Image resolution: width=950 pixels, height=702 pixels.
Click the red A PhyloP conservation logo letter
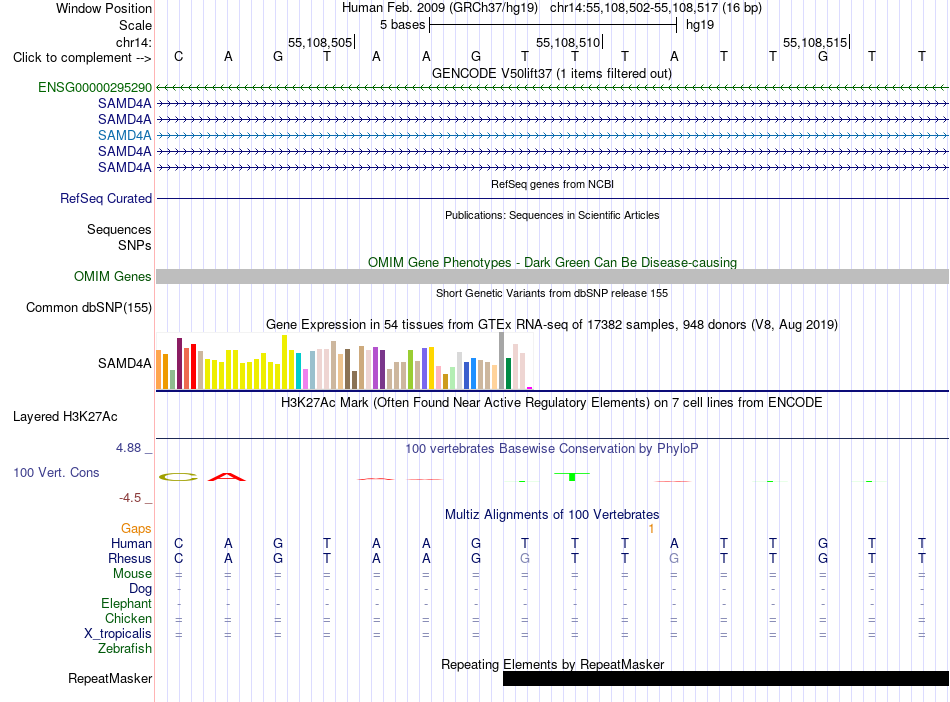tap(227, 477)
